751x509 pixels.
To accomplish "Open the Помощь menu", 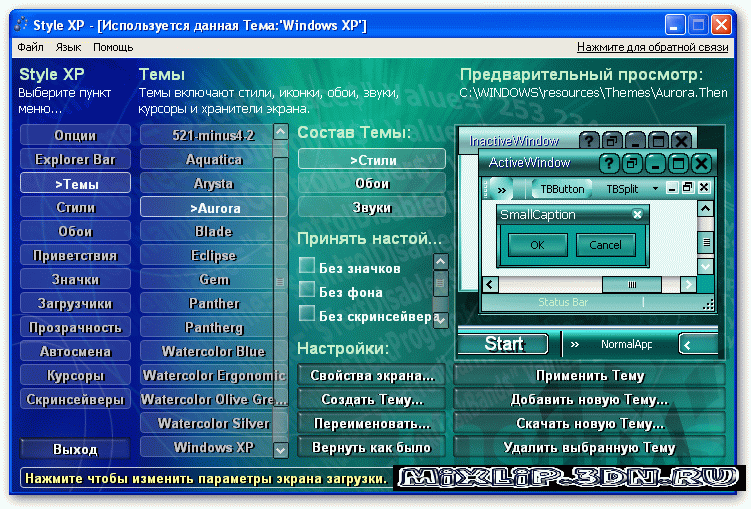I will pos(113,47).
